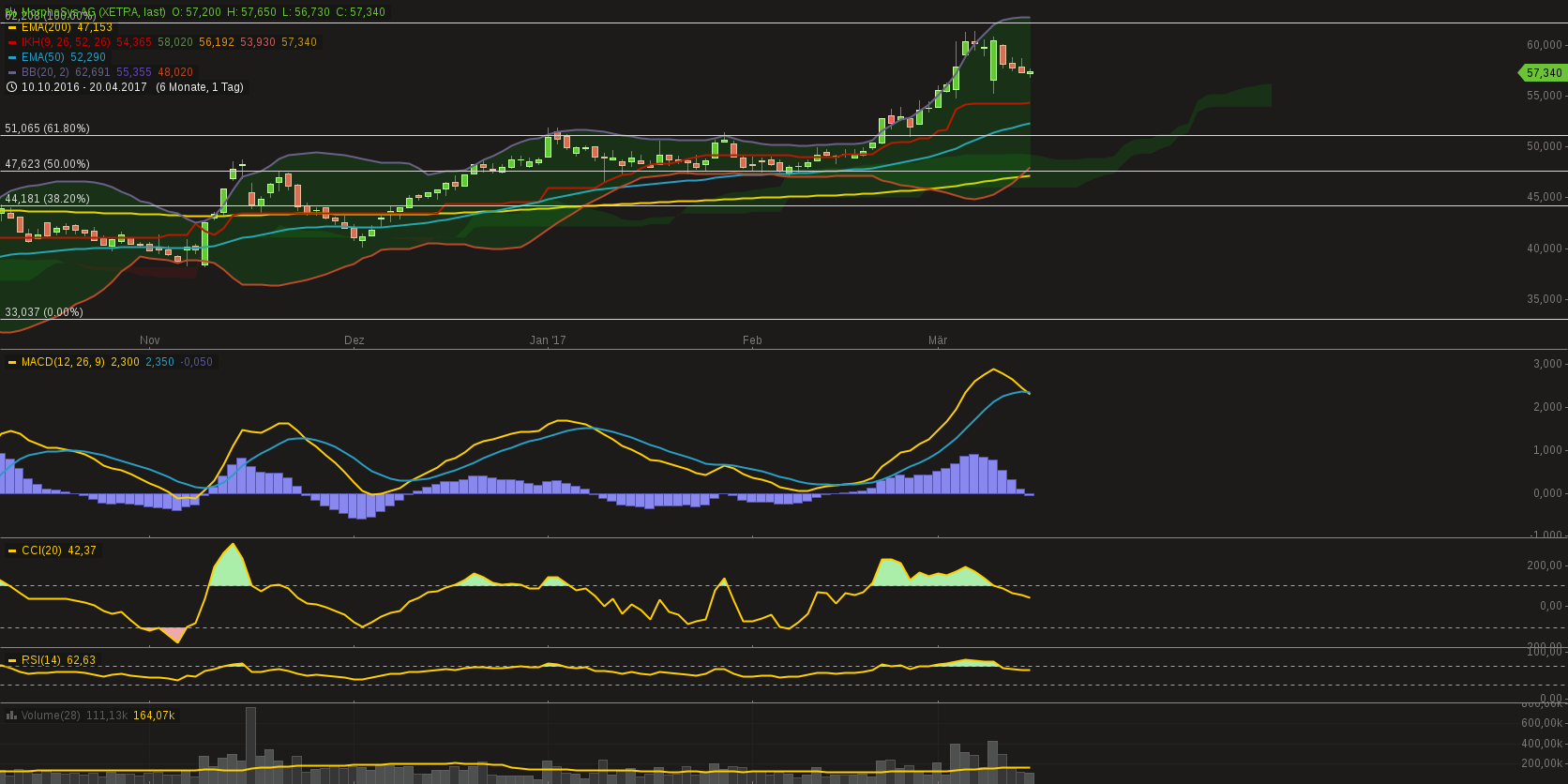Click the candlestick icon beside MorphoSys AG
The image size is (1568, 784).
tap(11, 12)
